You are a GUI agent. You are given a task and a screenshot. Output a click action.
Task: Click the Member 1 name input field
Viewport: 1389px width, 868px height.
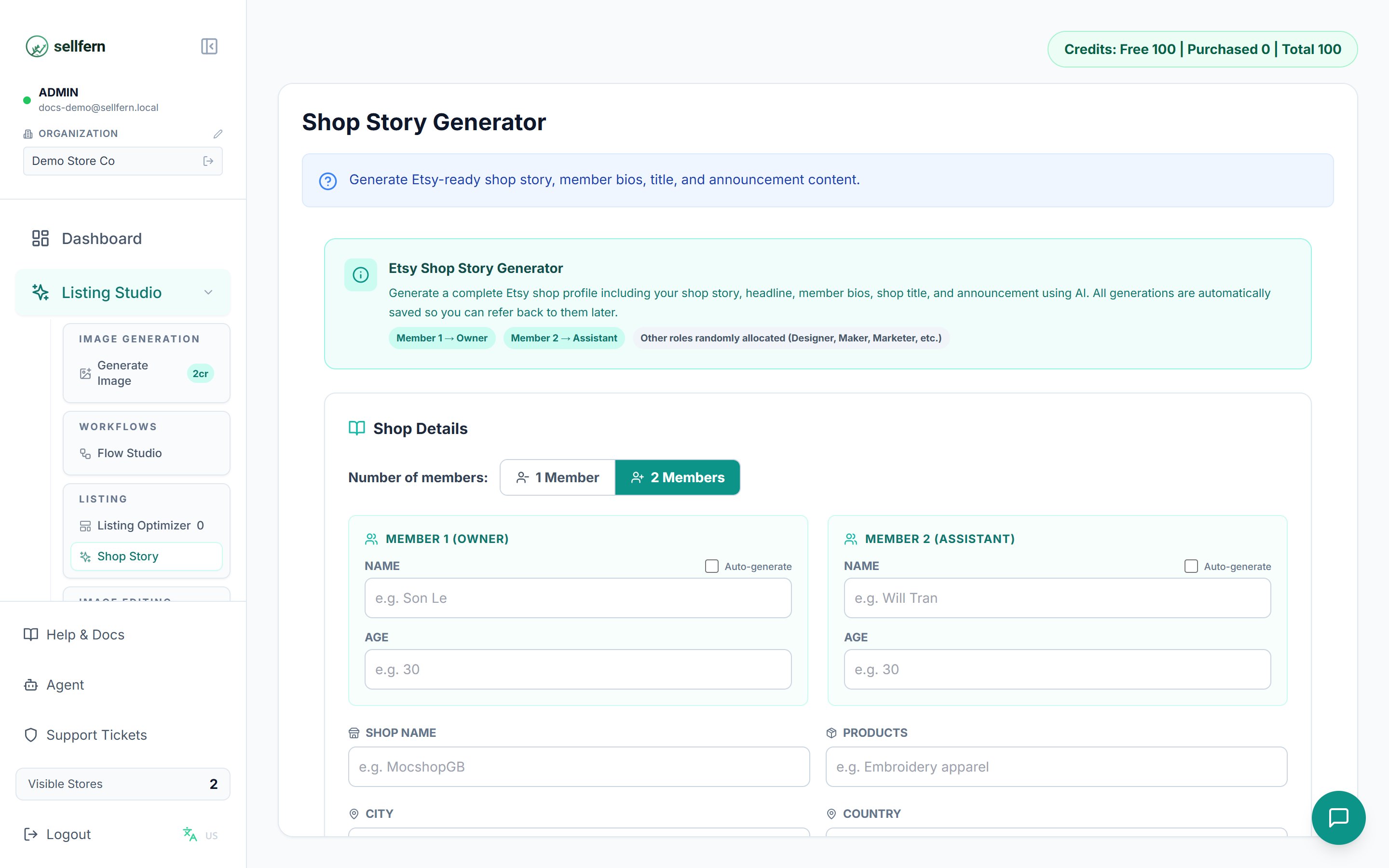click(578, 598)
